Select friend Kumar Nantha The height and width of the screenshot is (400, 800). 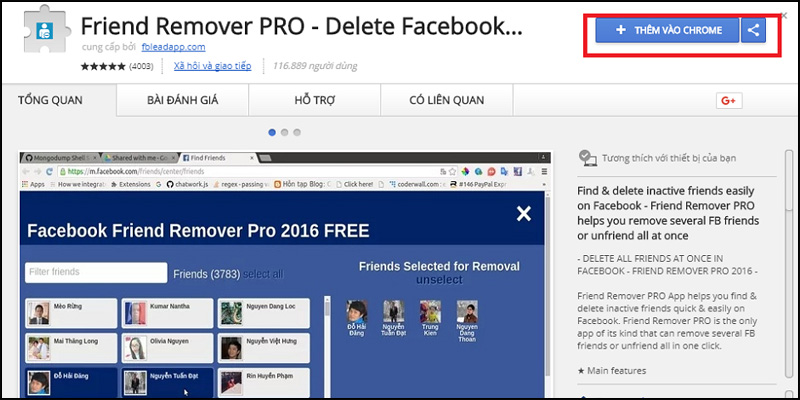(167, 313)
